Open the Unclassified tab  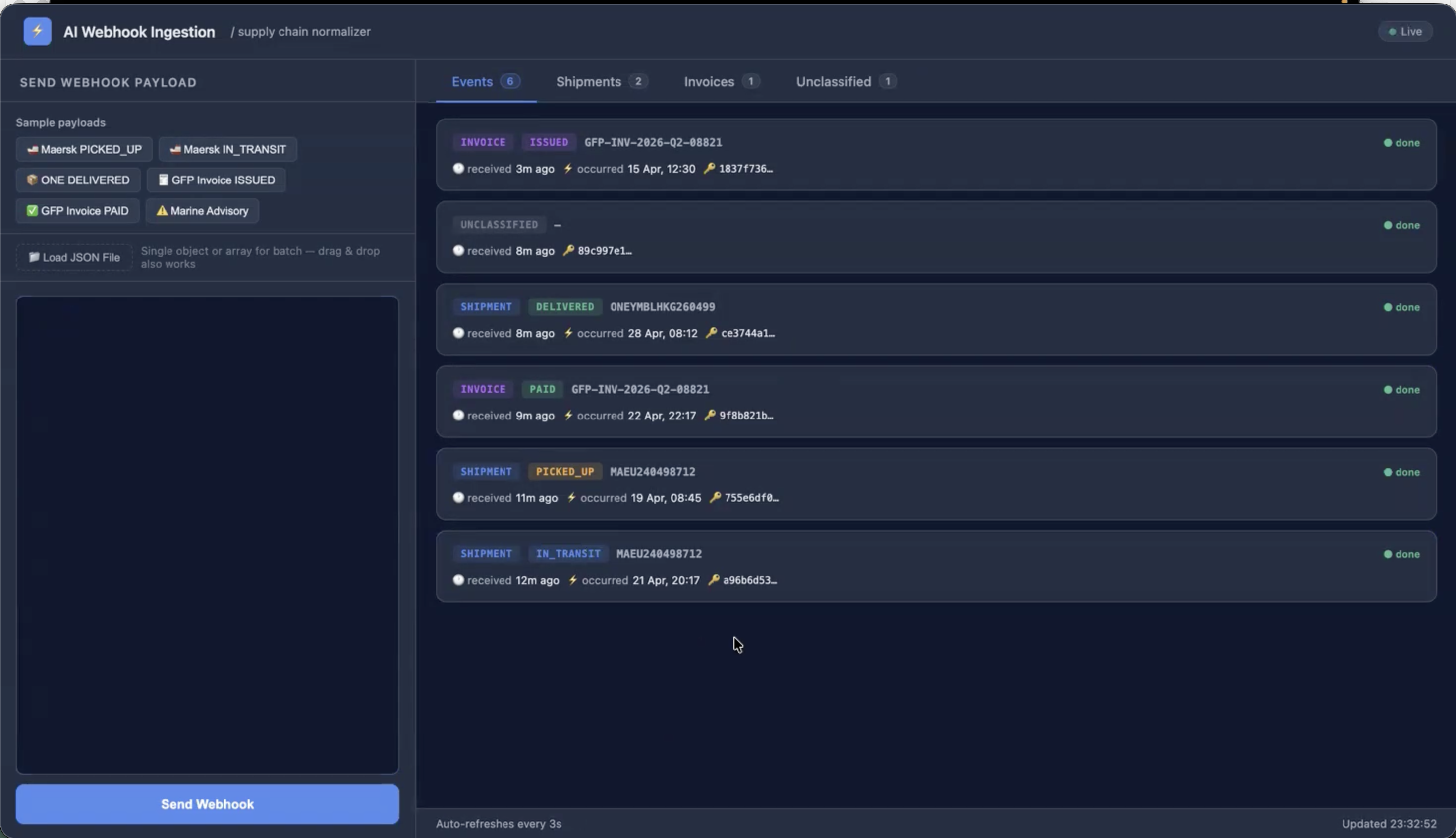click(x=845, y=82)
